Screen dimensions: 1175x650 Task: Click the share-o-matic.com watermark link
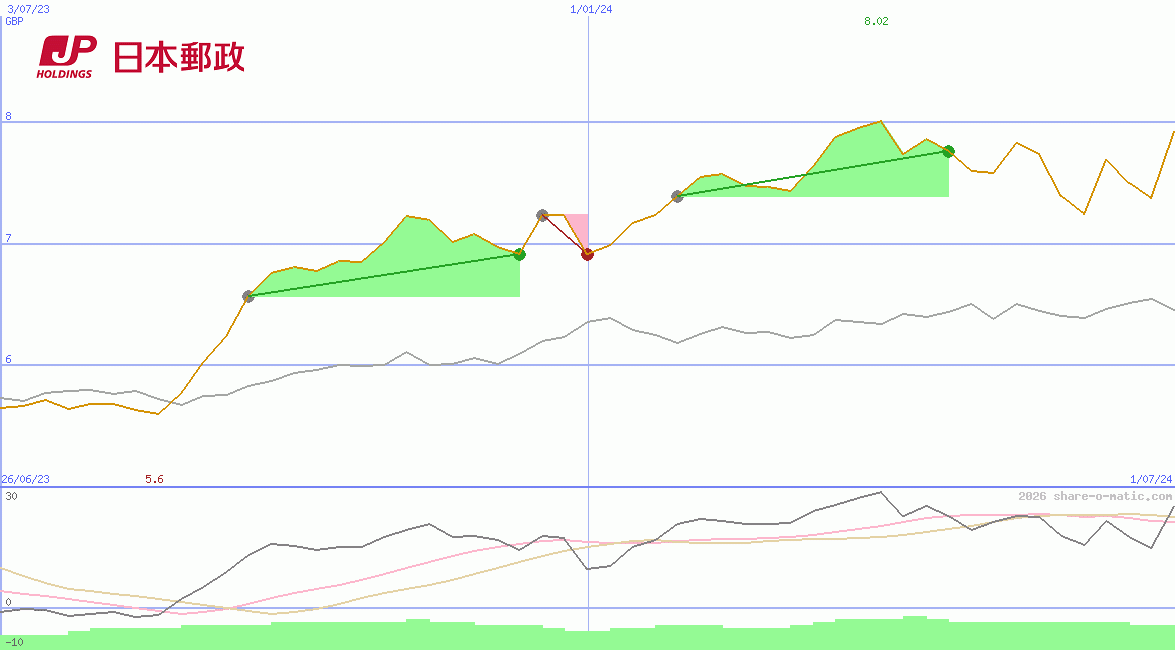point(1095,496)
